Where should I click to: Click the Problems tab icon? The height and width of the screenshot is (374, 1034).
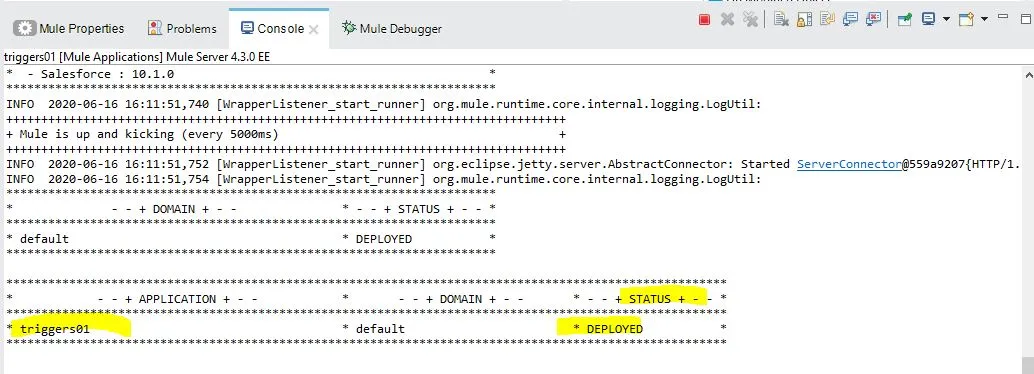click(x=155, y=28)
